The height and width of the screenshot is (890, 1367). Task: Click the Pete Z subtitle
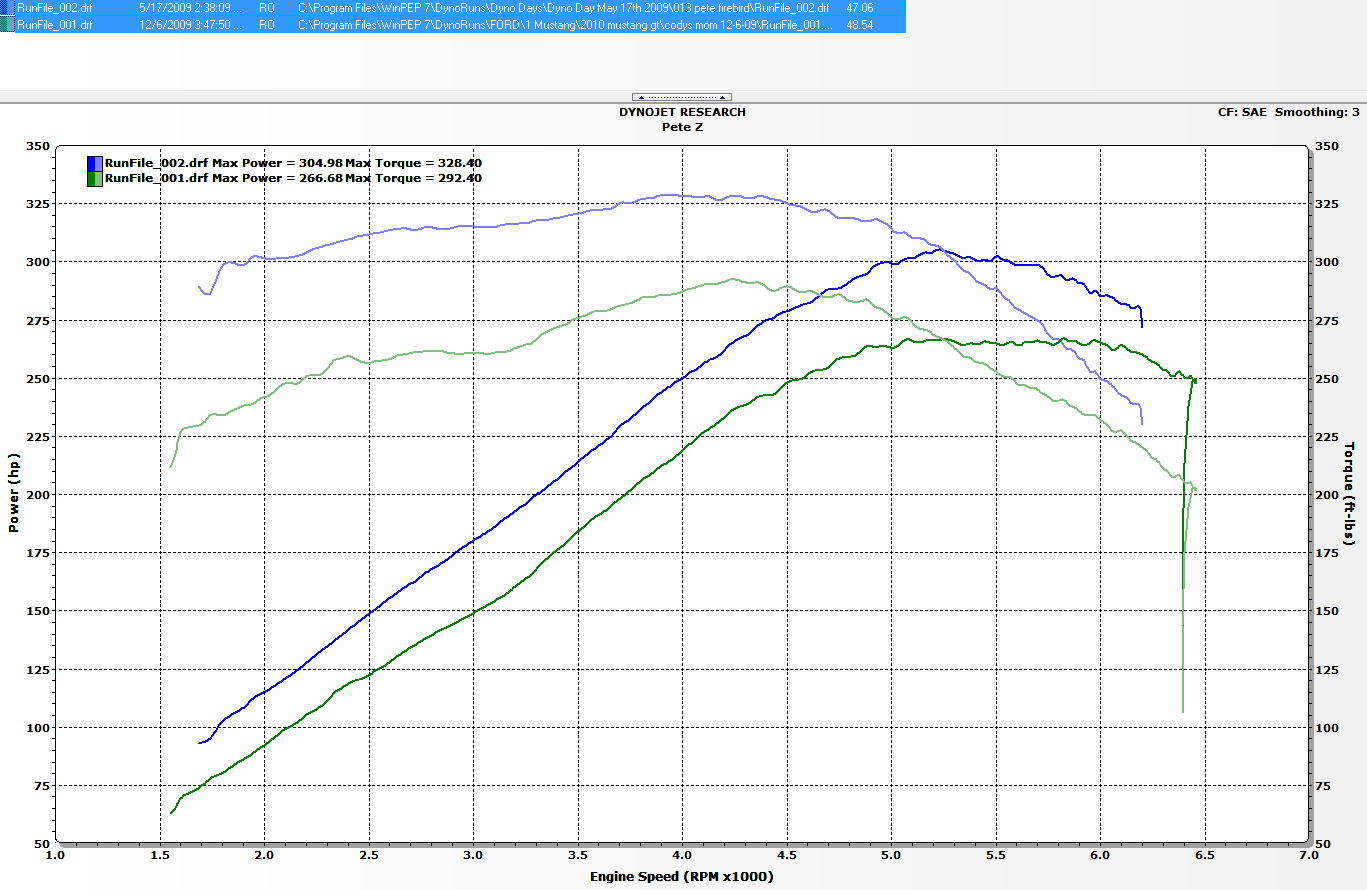pos(683,127)
